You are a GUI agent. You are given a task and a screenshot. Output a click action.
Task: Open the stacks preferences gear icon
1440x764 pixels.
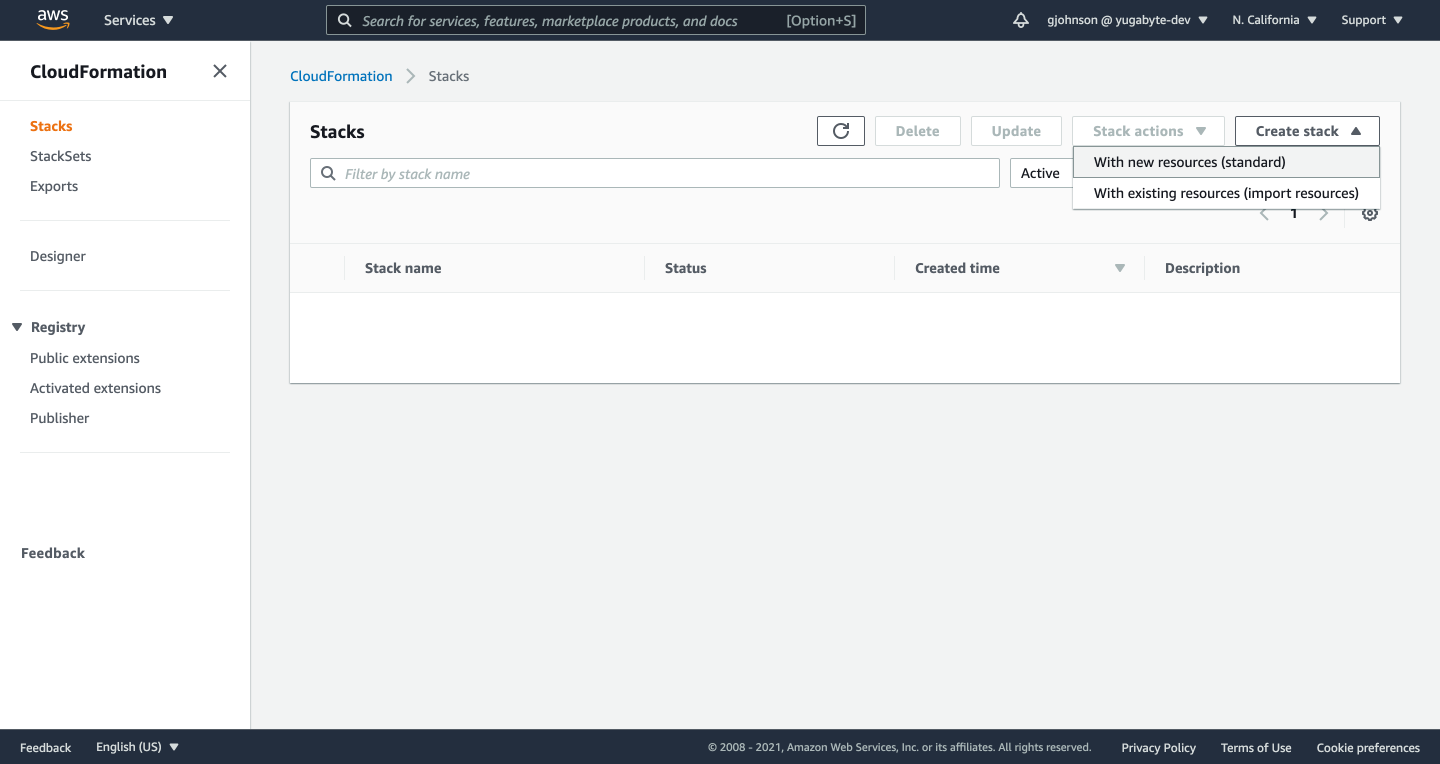point(1369,213)
